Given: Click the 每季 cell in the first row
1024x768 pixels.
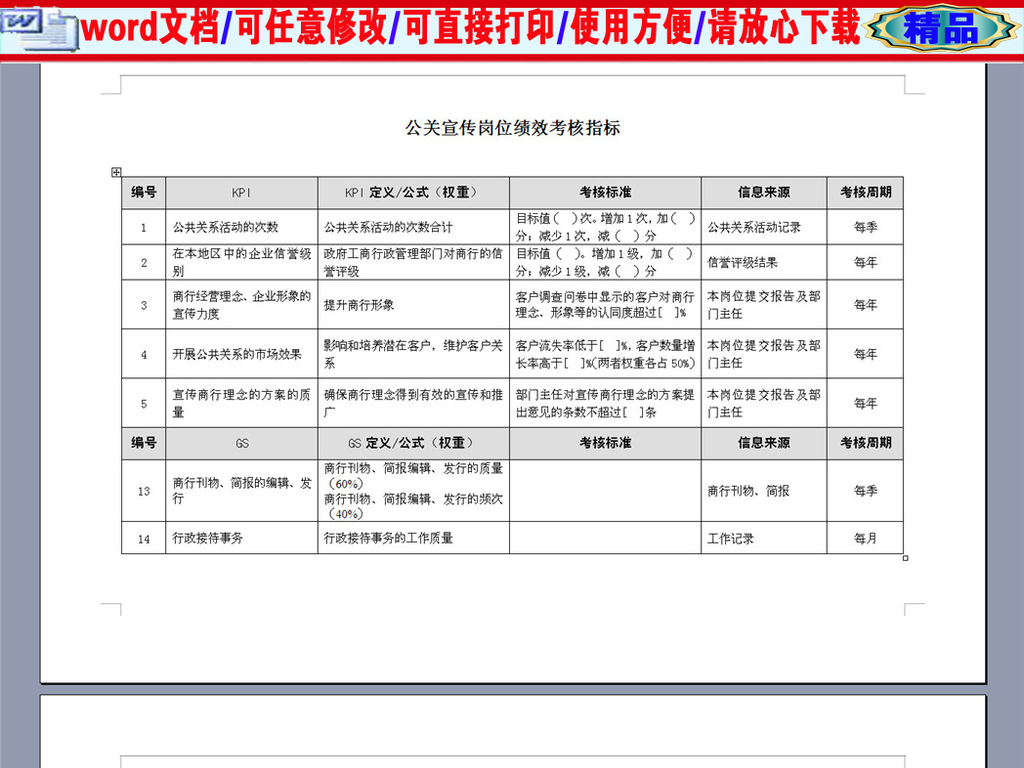Looking at the screenshot, I should click(864, 227).
